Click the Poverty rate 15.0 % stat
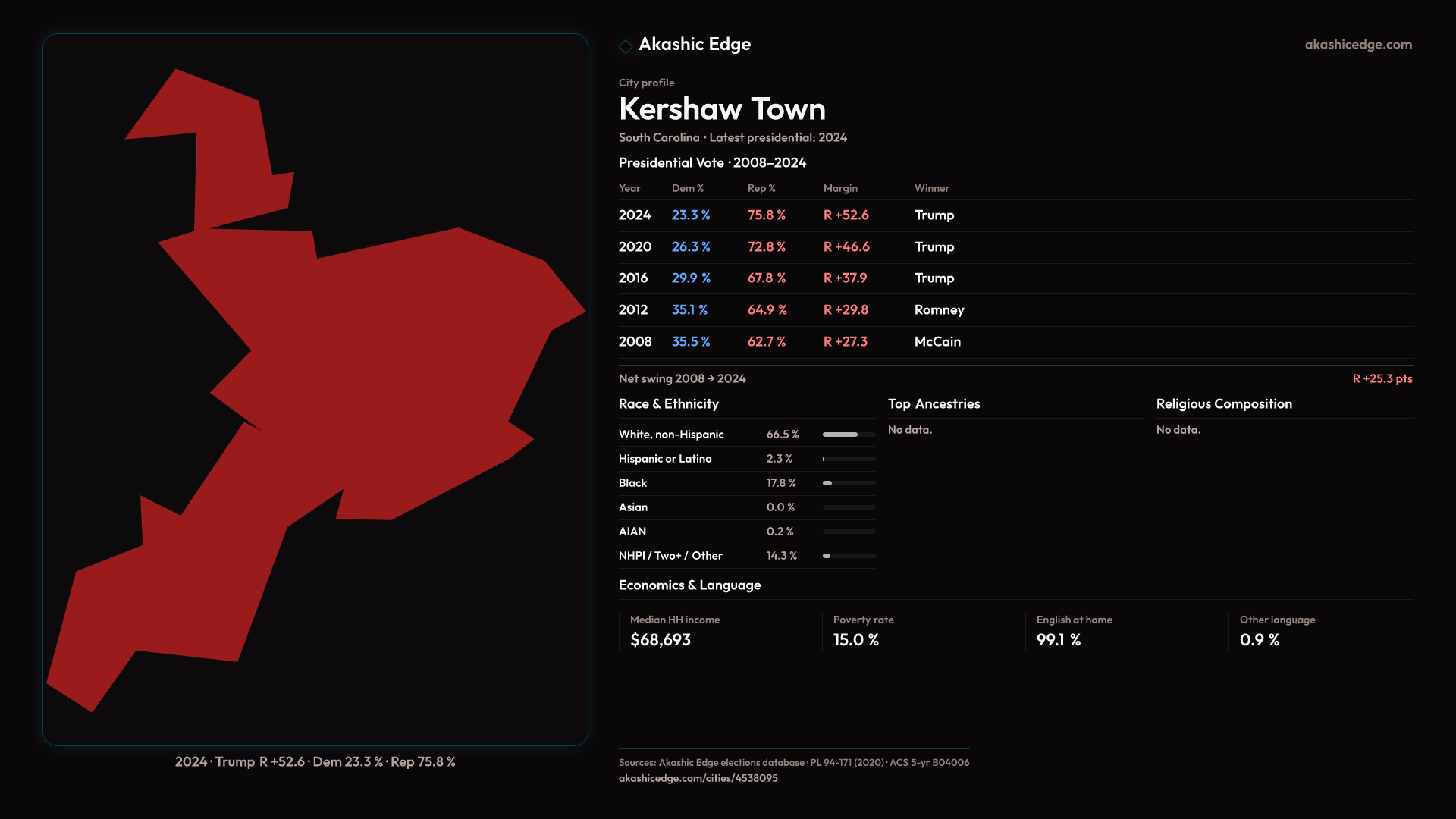Viewport: 1456px width, 819px height. [855, 640]
